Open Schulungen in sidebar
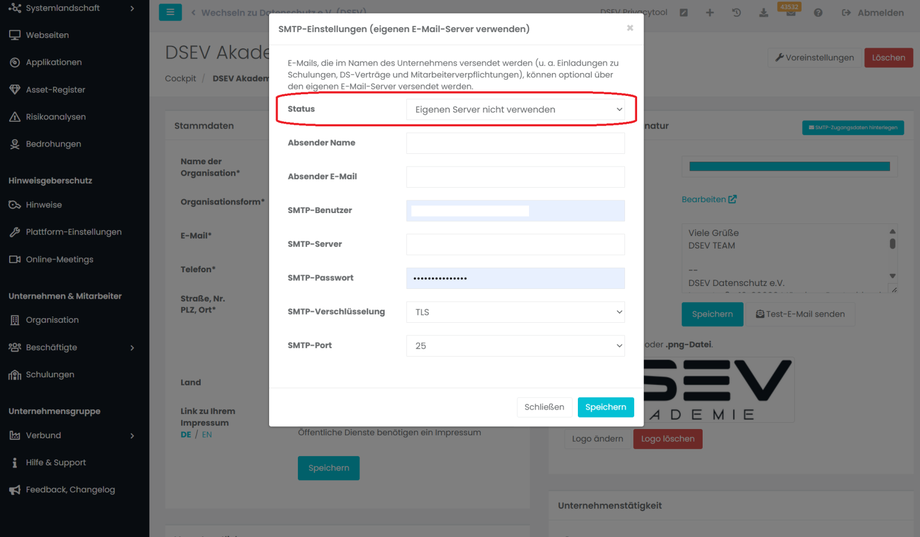 50,374
